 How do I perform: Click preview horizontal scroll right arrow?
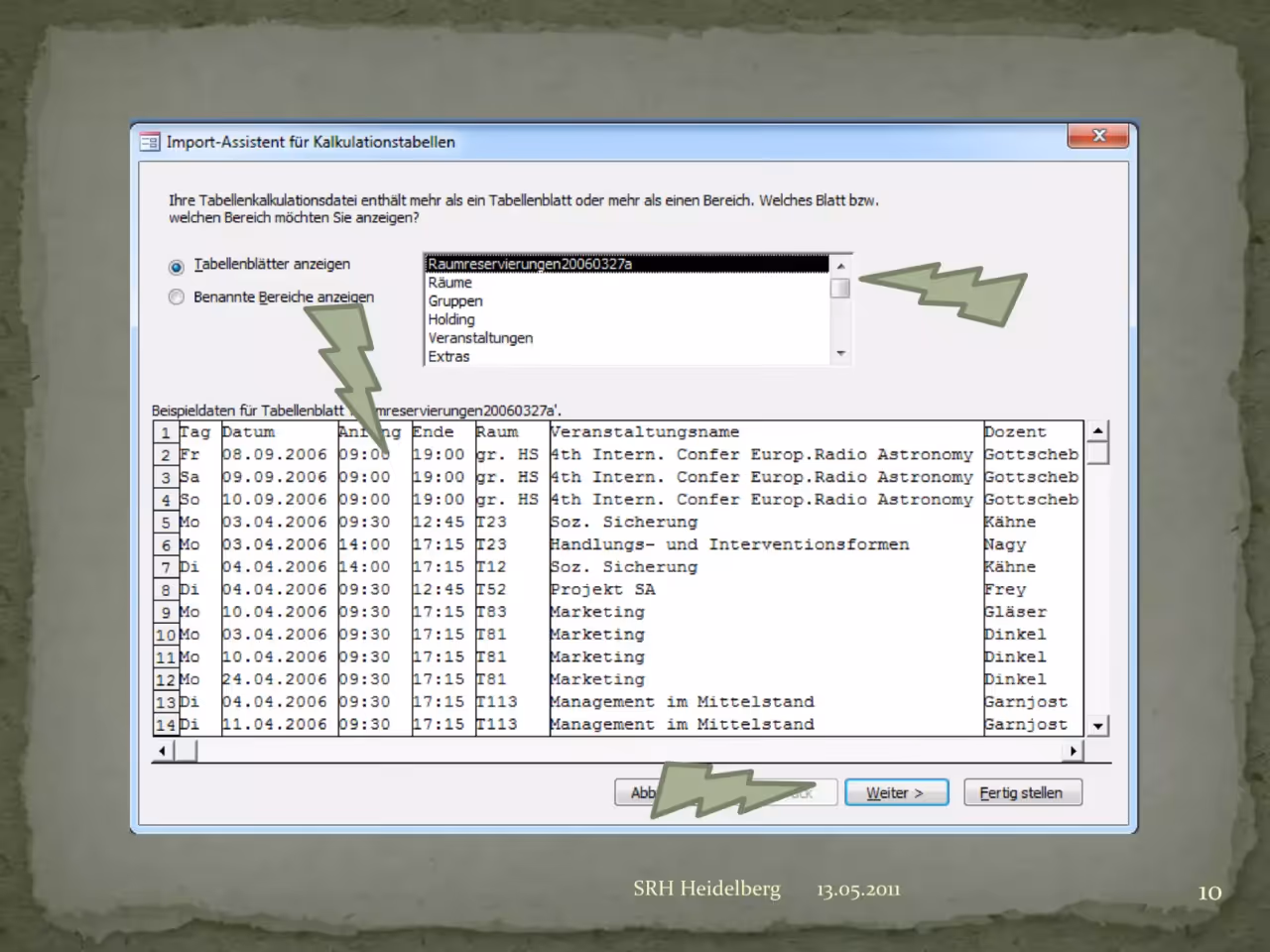coord(1073,752)
